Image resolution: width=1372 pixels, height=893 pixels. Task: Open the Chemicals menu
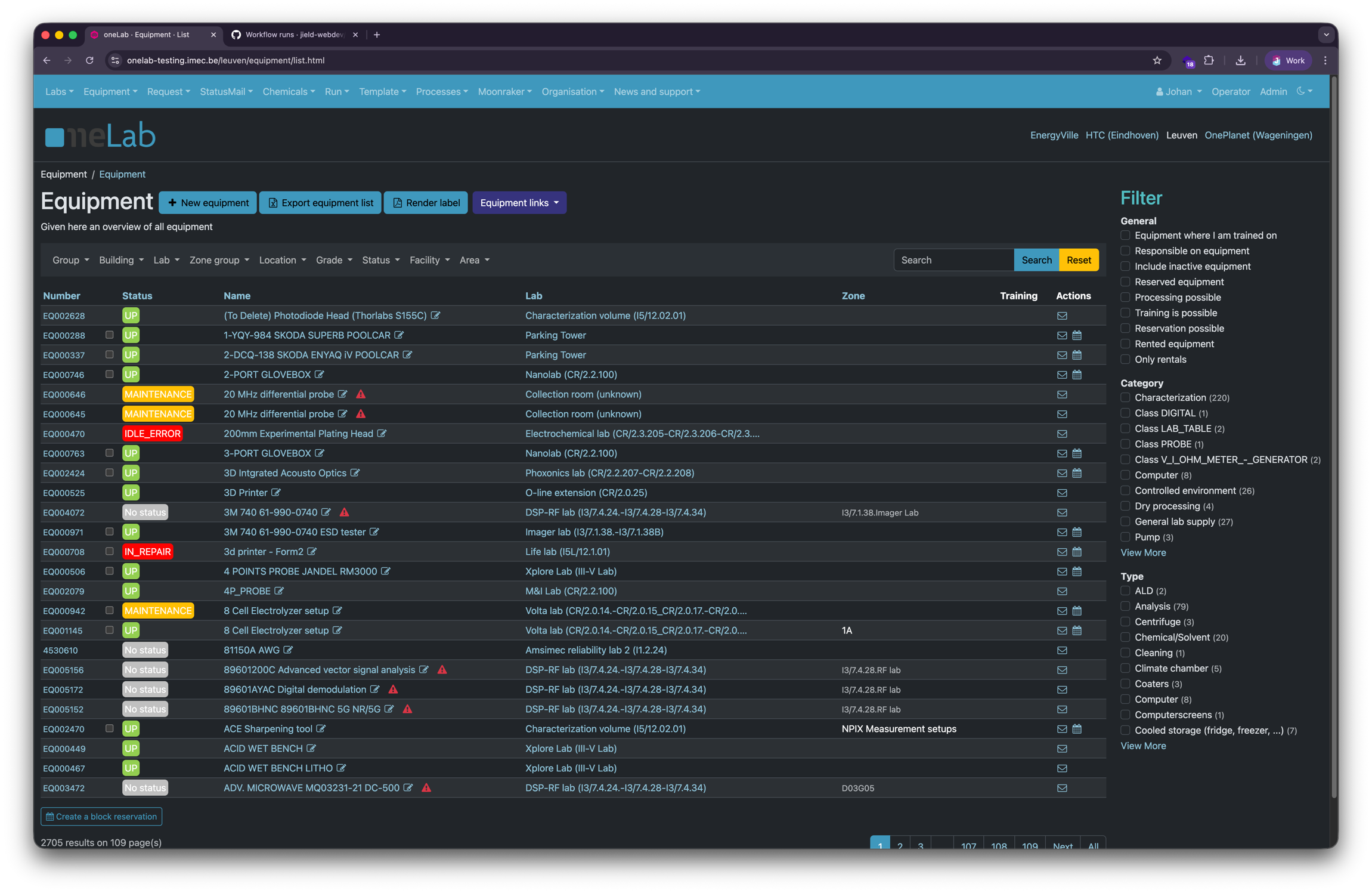pyautogui.click(x=288, y=91)
